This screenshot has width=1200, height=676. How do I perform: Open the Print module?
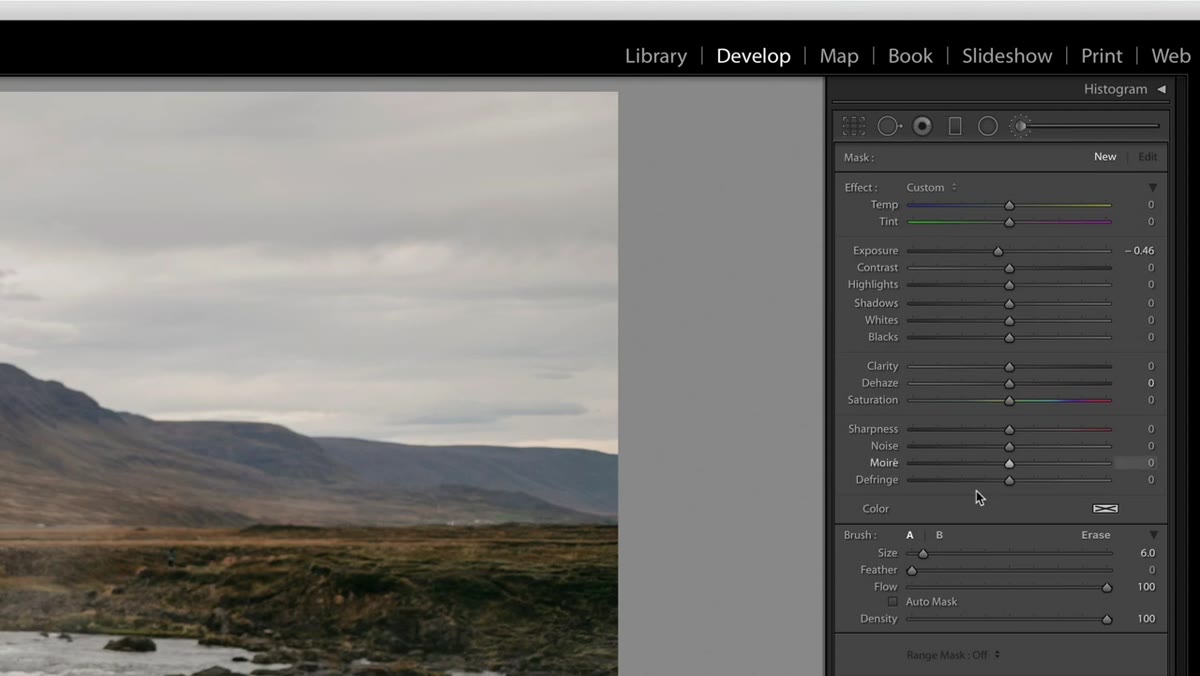tap(1102, 56)
